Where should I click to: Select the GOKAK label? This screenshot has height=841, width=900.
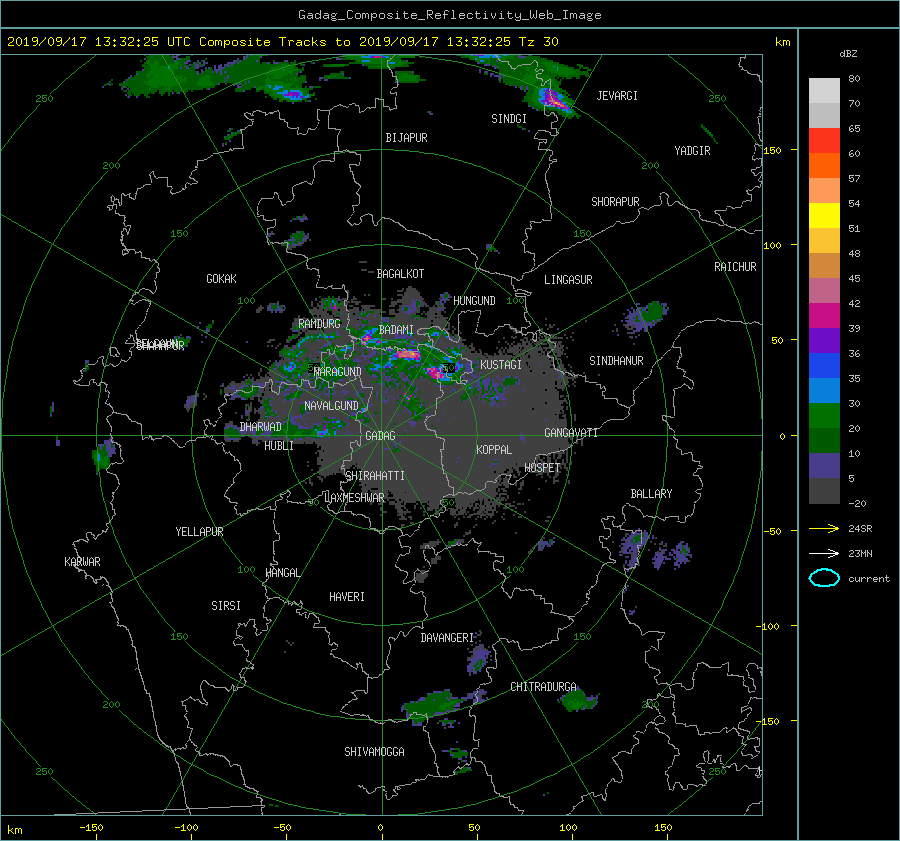pos(222,279)
